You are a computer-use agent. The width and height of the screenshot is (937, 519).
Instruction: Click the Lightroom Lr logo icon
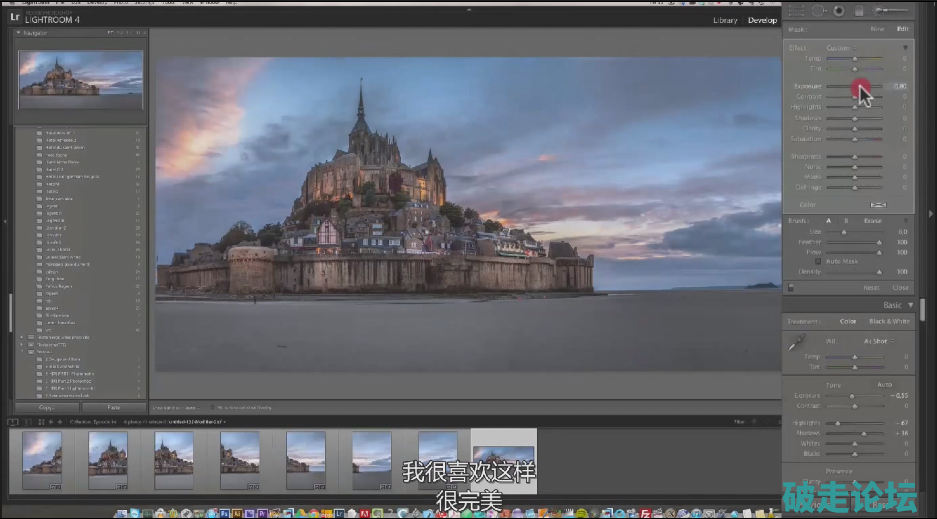(x=16, y=17)
